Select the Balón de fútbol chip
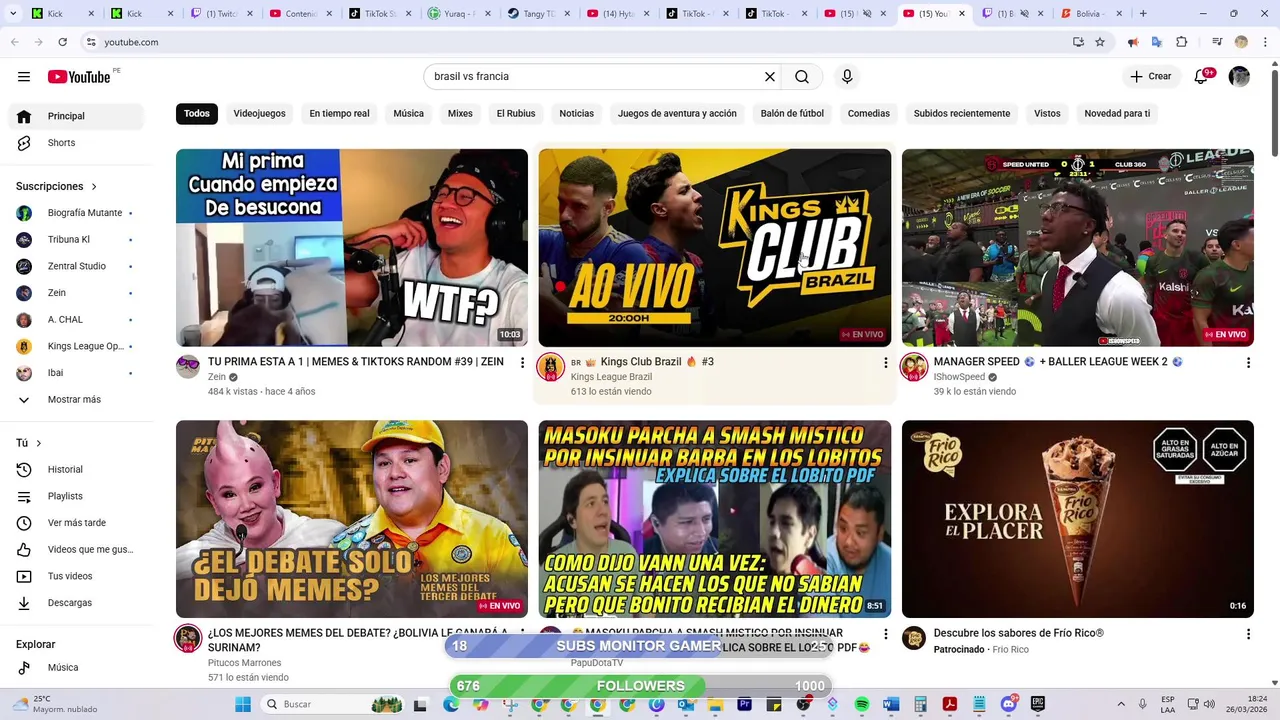The height and width of the screenshot is (720, 1280). click(x=792, y=114)
